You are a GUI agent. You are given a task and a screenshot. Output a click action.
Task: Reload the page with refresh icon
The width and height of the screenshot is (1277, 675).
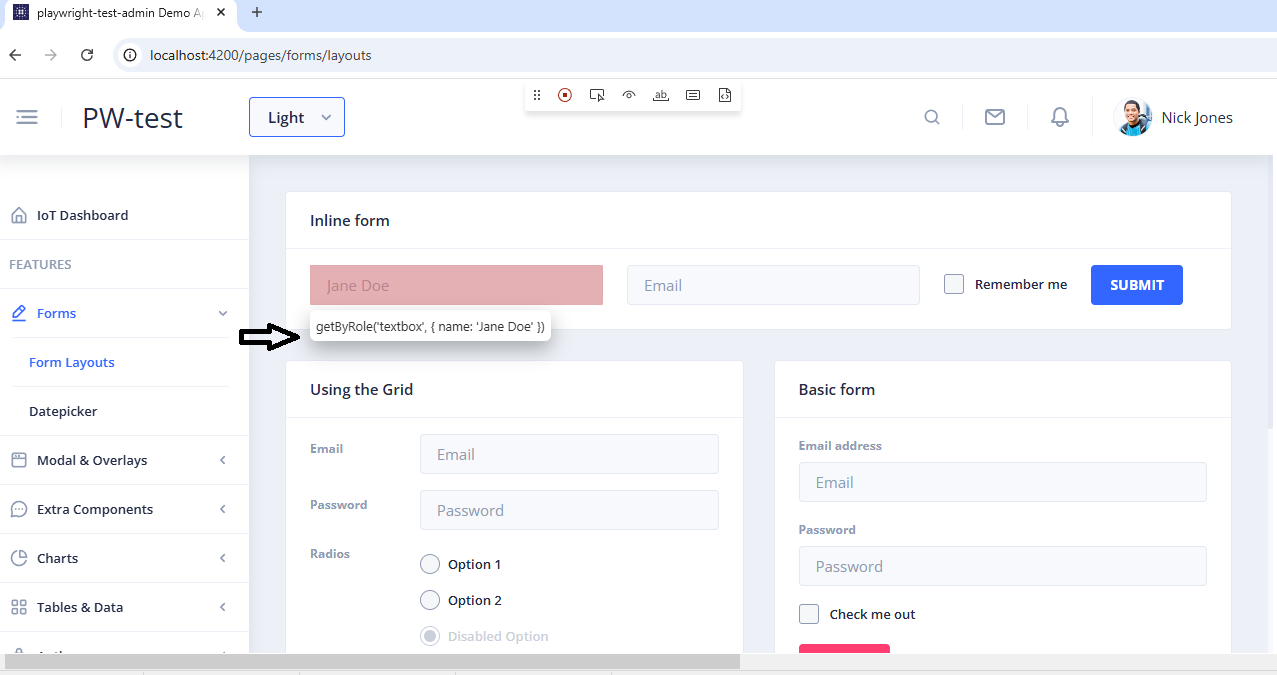click(x=87, y=55)
